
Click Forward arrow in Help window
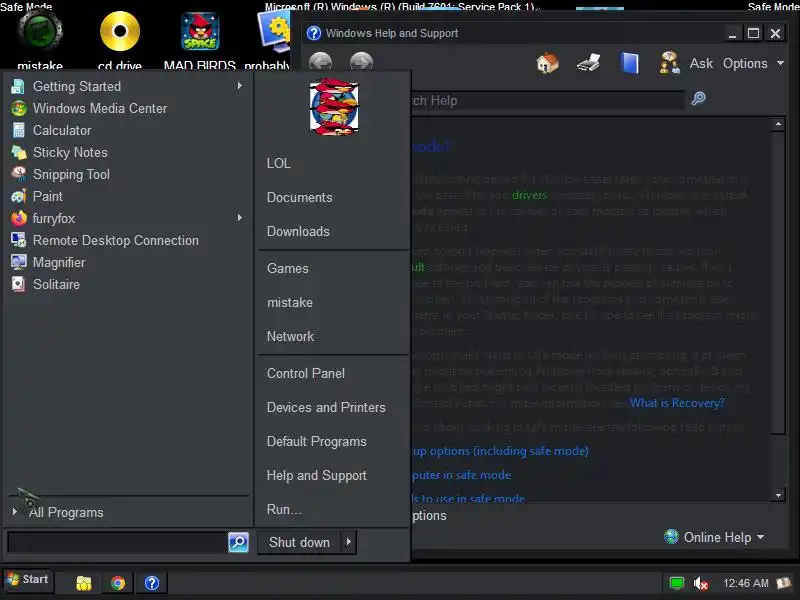pyautogui.click(x=361, y=63)
